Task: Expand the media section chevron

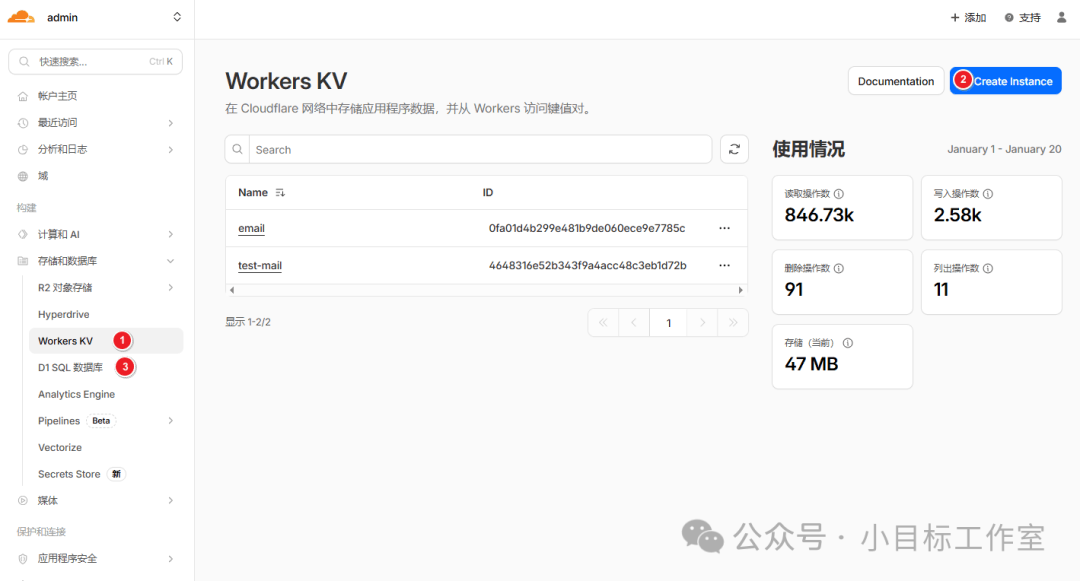Action: (170, 500)
